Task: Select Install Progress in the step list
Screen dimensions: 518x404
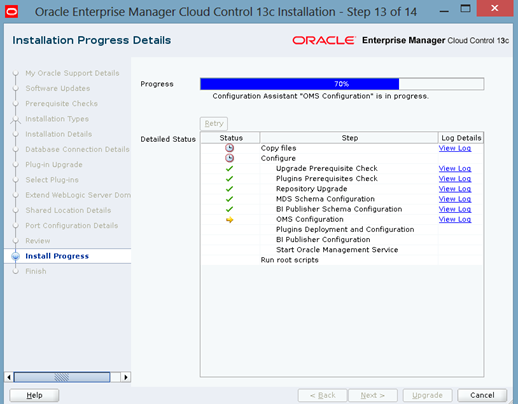Action: (x=57, y=256)
